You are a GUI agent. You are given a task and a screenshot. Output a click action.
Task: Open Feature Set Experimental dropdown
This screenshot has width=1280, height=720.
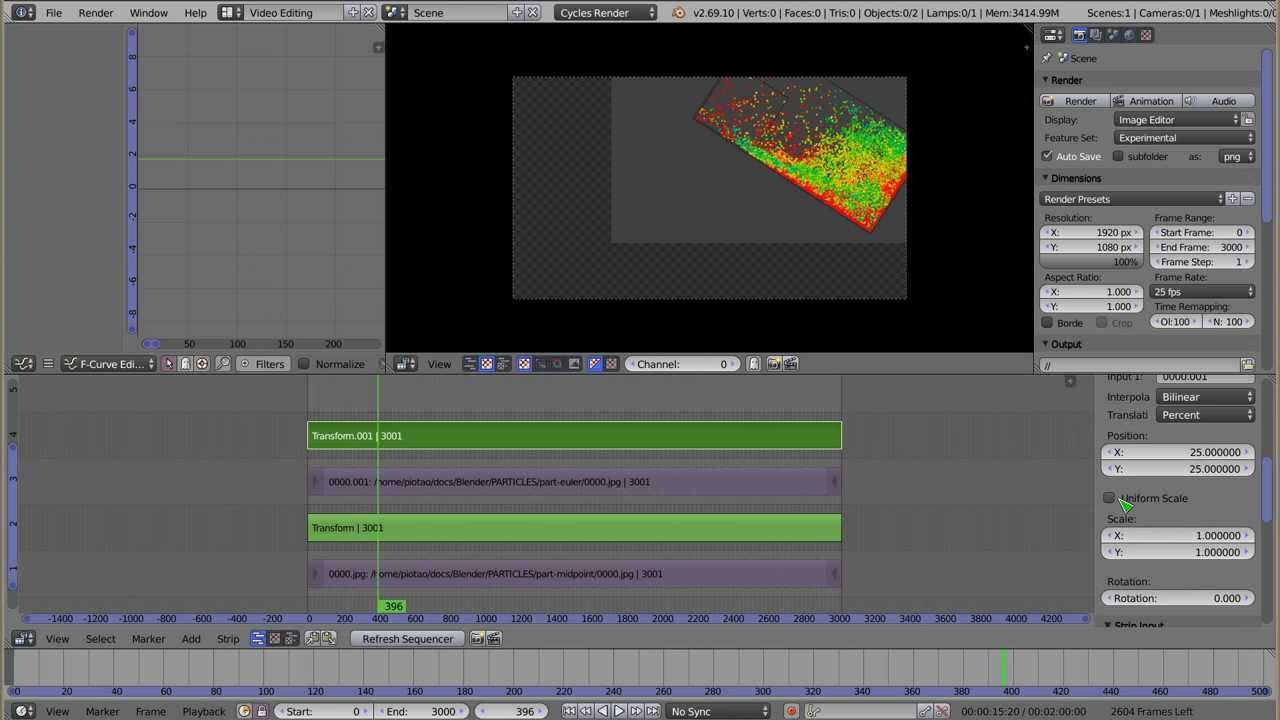click(x=1184, y=138)
